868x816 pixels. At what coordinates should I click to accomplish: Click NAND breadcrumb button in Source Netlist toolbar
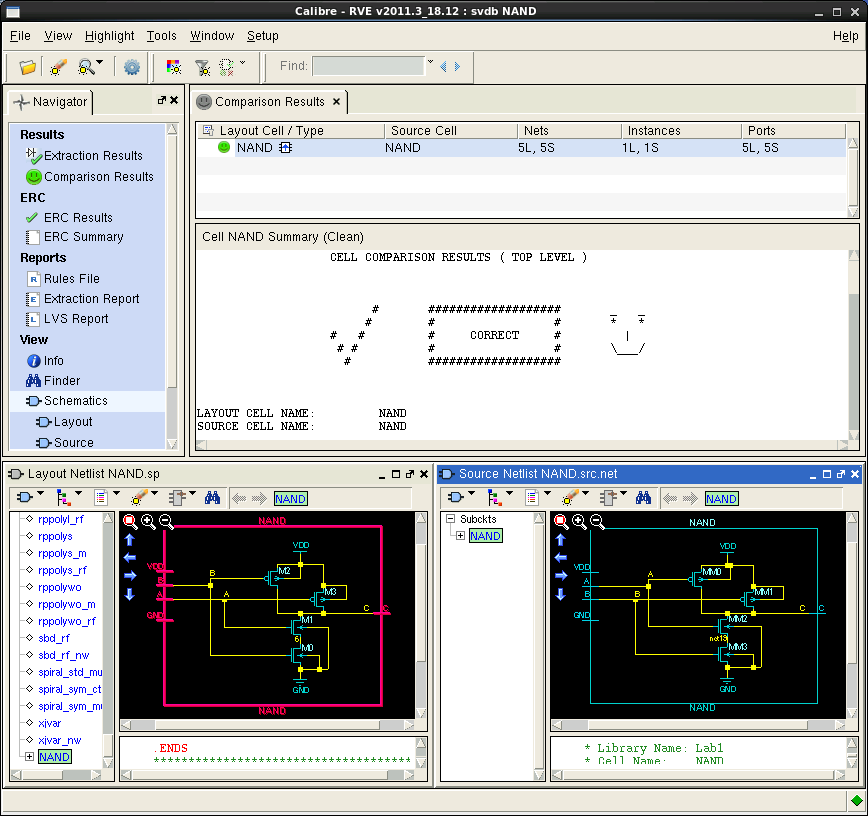click(721, 499)
